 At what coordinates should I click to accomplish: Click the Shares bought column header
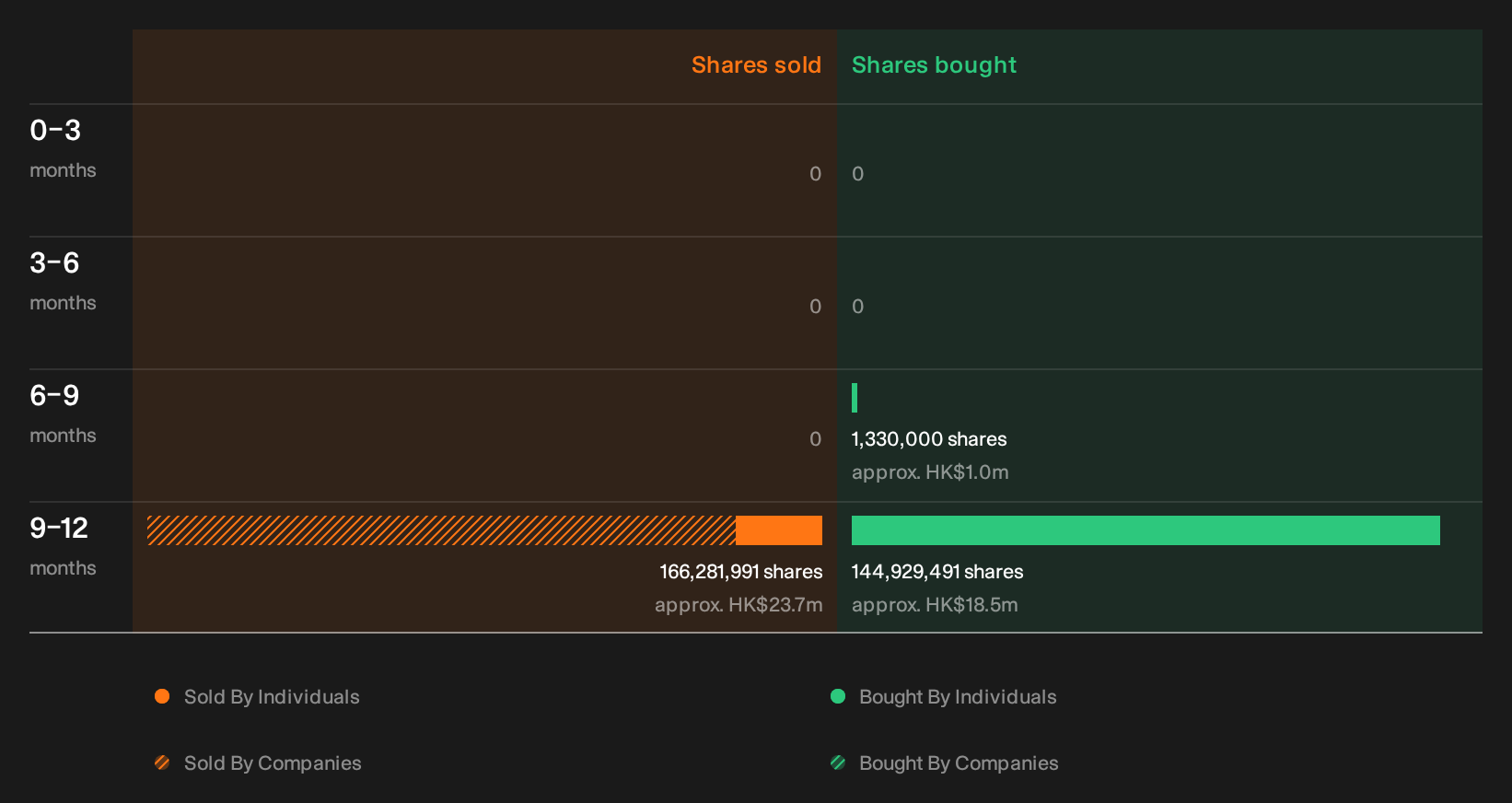[934, 65]
